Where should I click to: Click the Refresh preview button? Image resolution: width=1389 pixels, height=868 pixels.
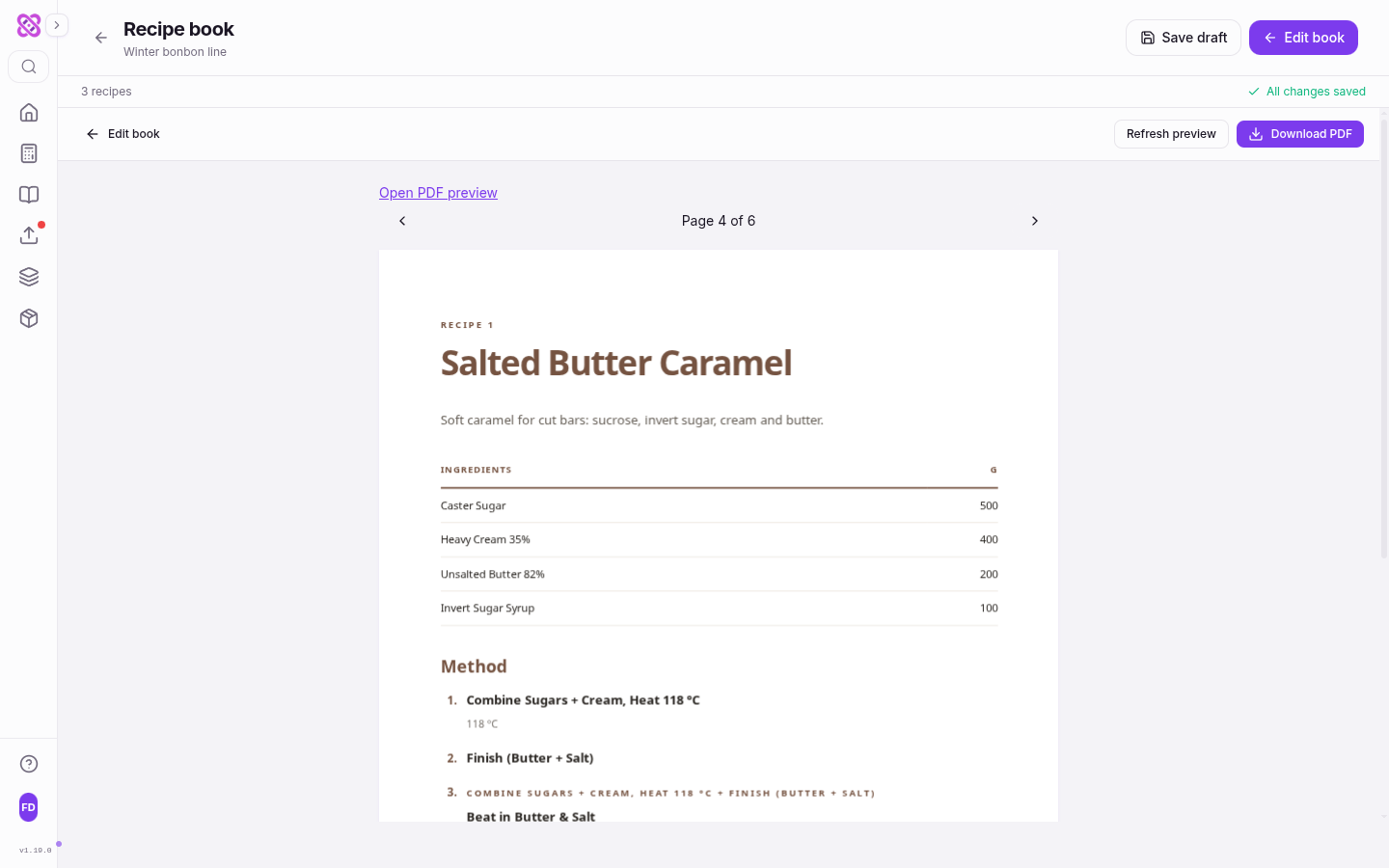tap(1171, 134)
